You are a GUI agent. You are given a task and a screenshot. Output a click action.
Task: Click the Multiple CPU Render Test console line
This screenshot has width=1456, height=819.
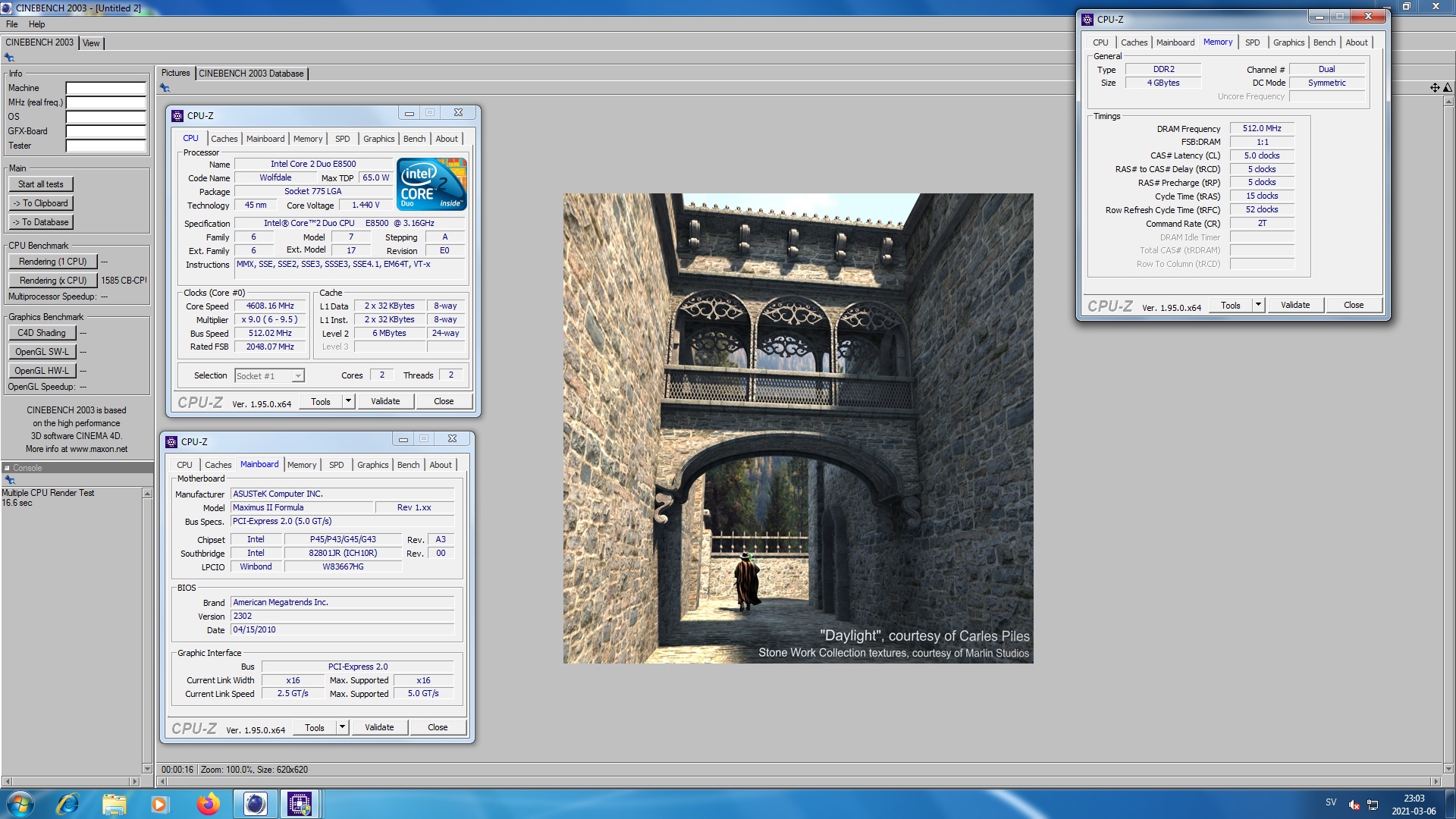click(48, 493)
